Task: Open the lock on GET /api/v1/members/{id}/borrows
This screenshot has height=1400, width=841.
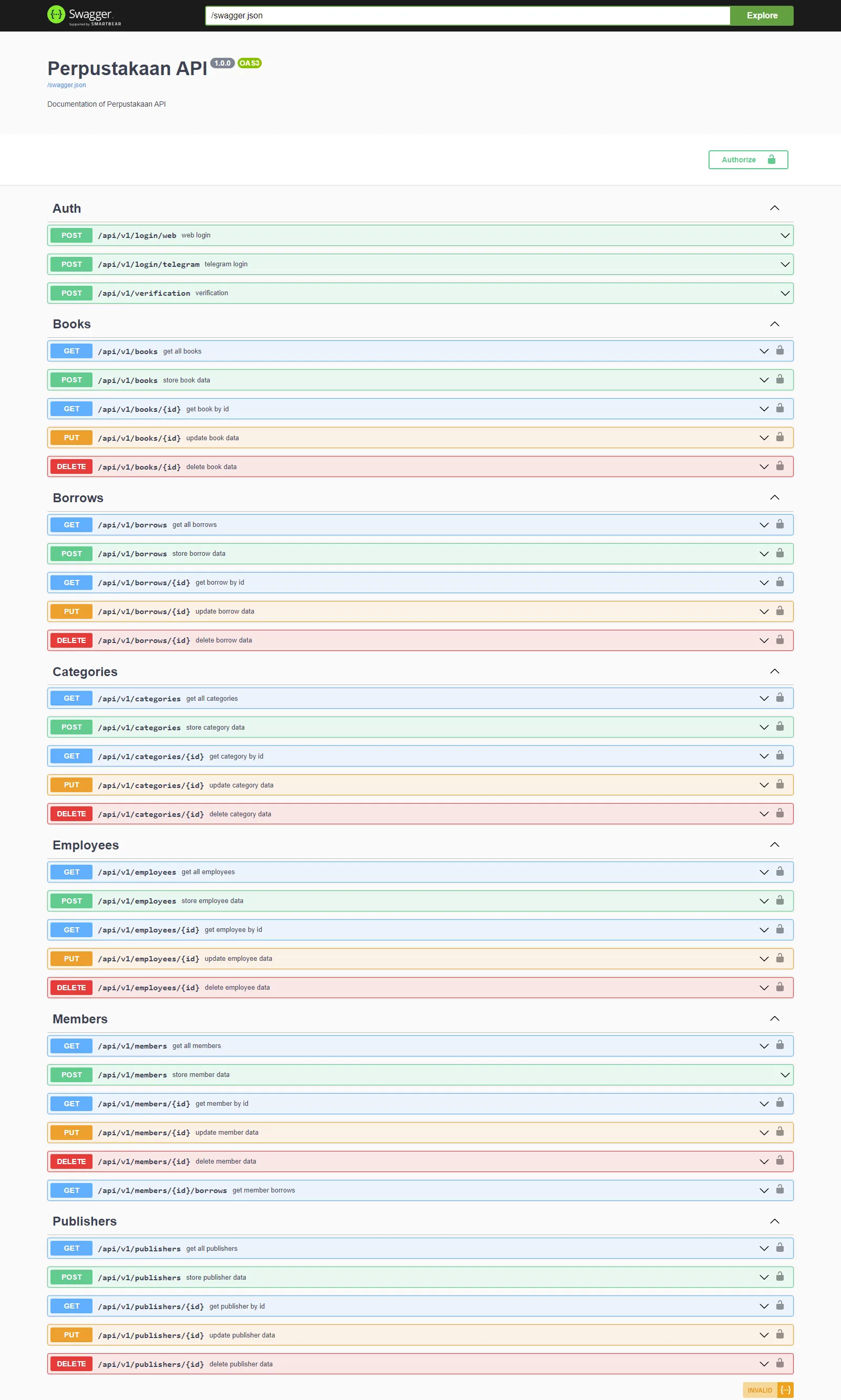Action: point(780,1190)
